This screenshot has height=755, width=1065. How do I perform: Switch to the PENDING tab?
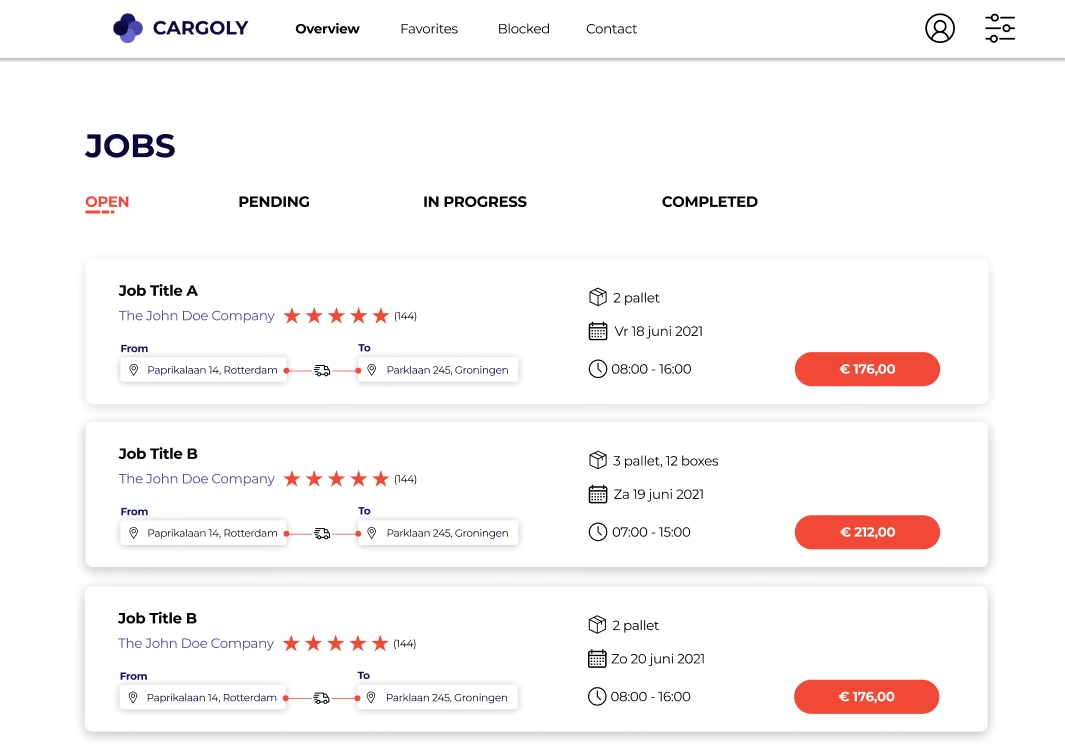[273, 201]
